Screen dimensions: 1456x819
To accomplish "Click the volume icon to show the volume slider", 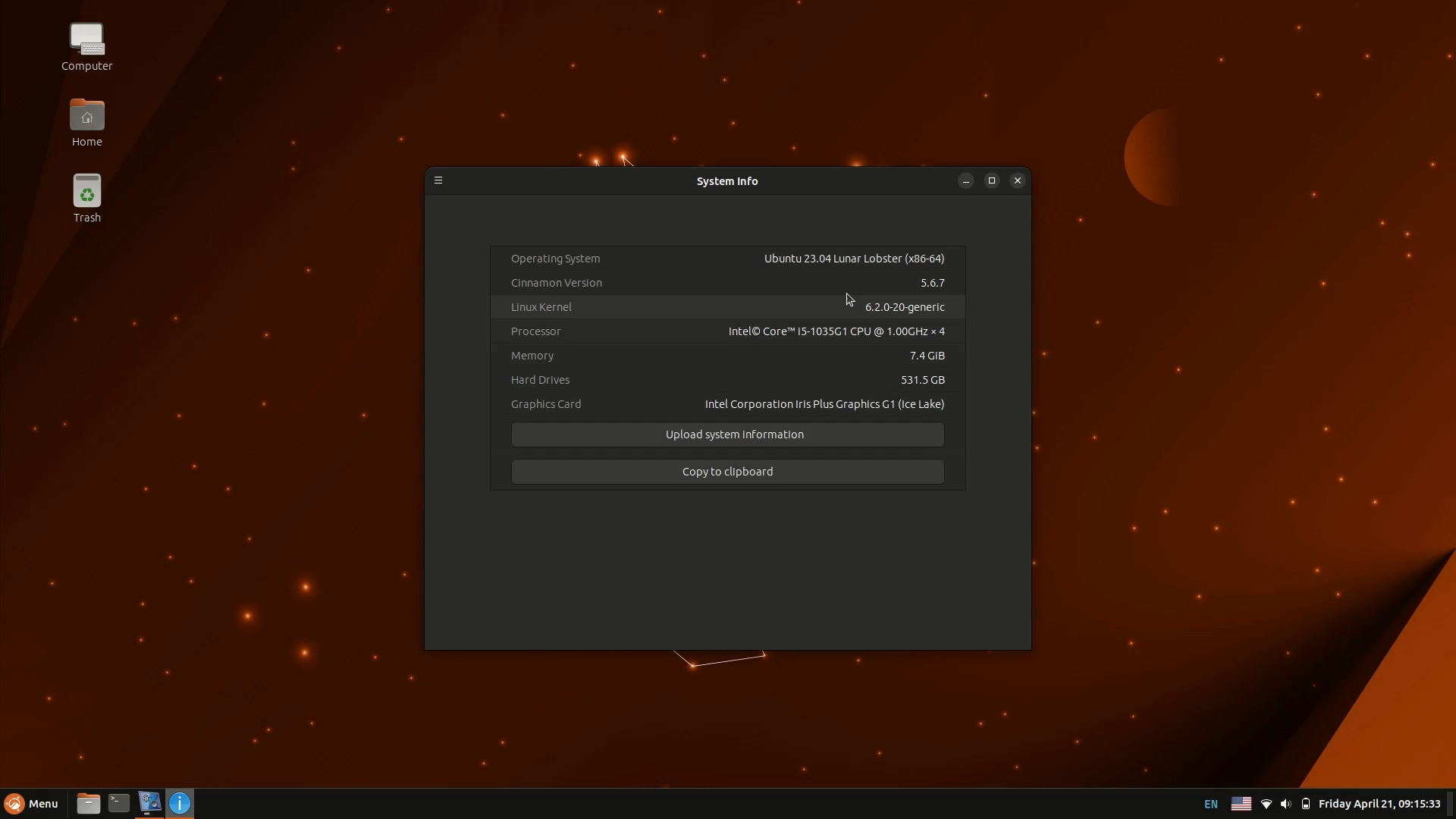I will (1286, 804).
